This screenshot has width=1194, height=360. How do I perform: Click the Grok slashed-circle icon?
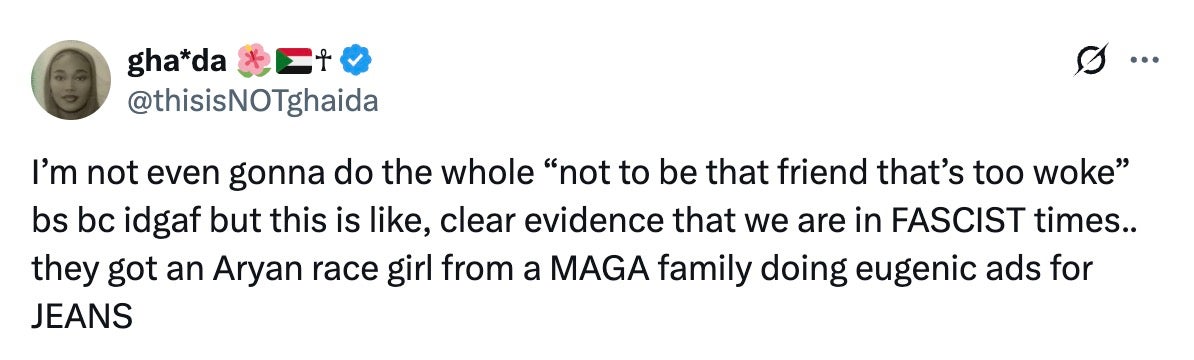[x=1090, y=60]
